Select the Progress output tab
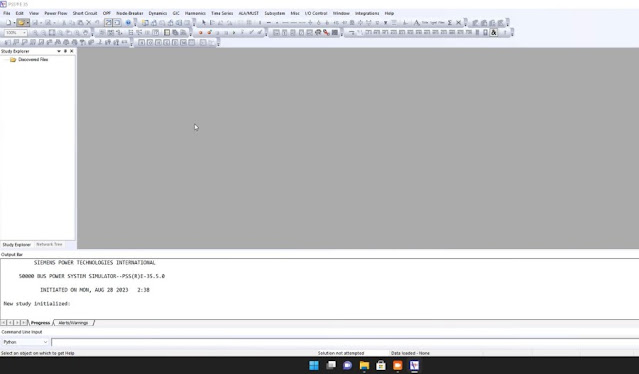Viewport: 639px width, 374px height. coord(40,323)
